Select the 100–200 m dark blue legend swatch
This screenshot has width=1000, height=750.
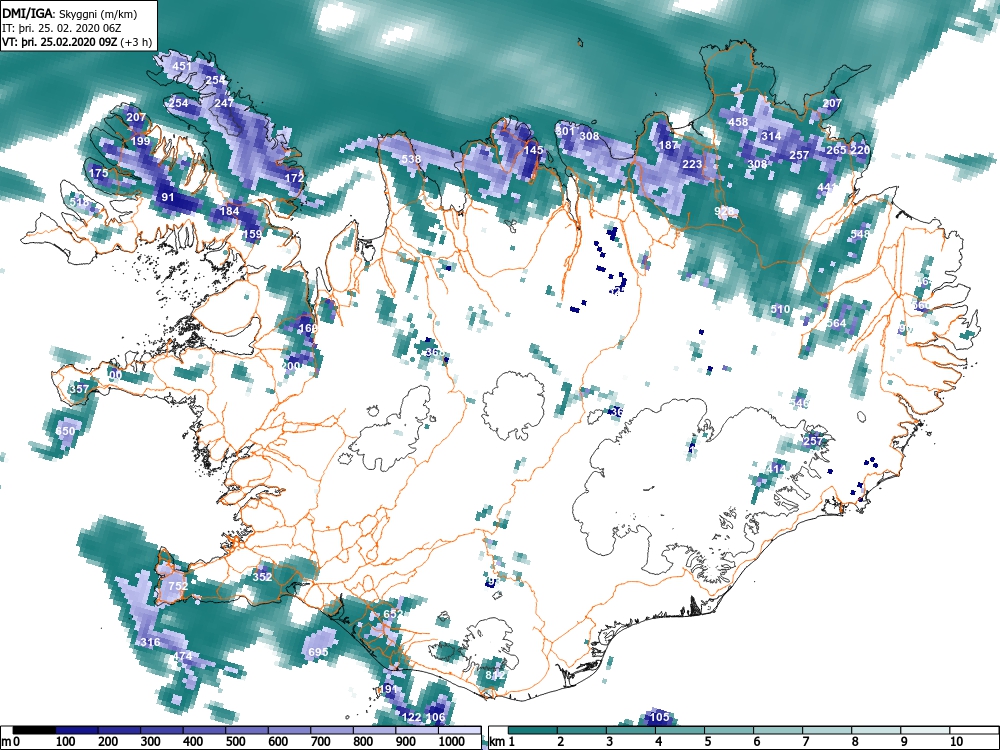pyautogui.click(x=77, y=730)
